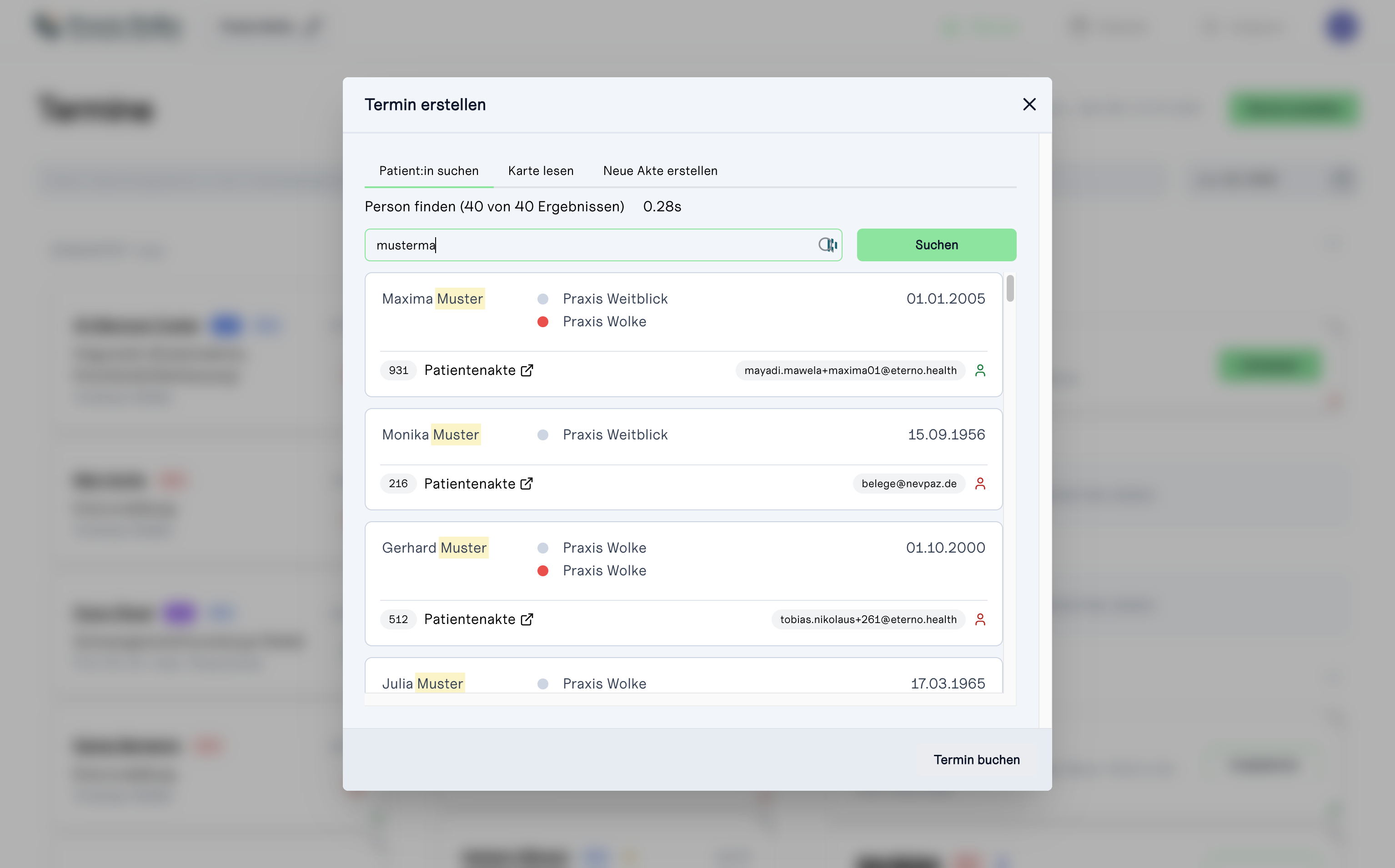Click Praxis Weitblick in Monika Muster's card

click(615, 434)
